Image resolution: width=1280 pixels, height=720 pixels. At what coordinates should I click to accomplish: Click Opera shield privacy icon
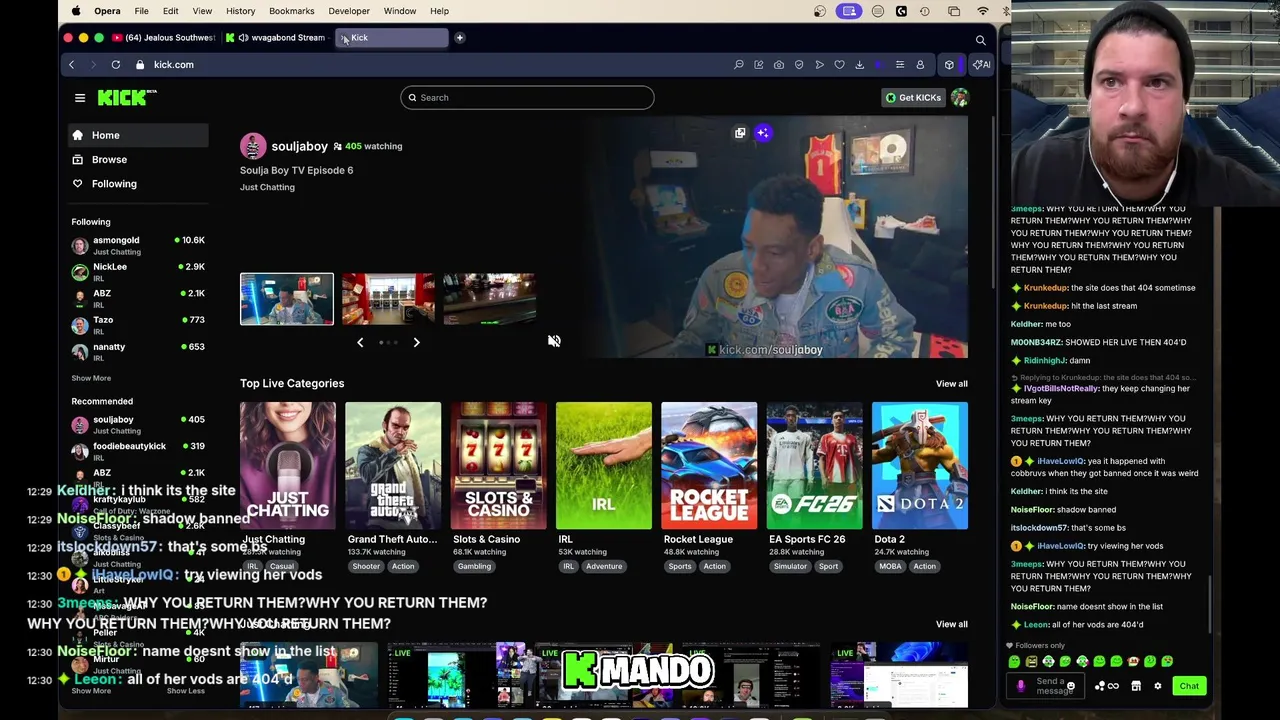[799, 65]
